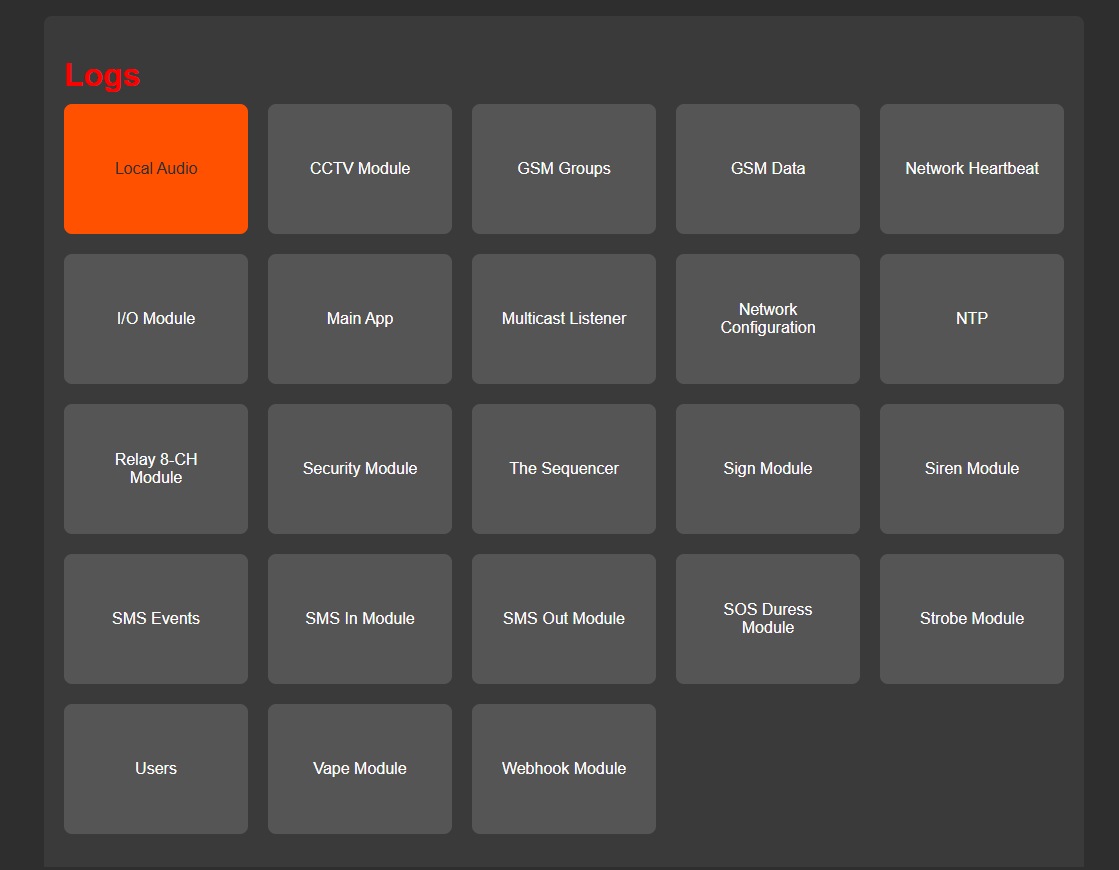
Task: Select the SMS Events tile
Action: pos(156,619)
